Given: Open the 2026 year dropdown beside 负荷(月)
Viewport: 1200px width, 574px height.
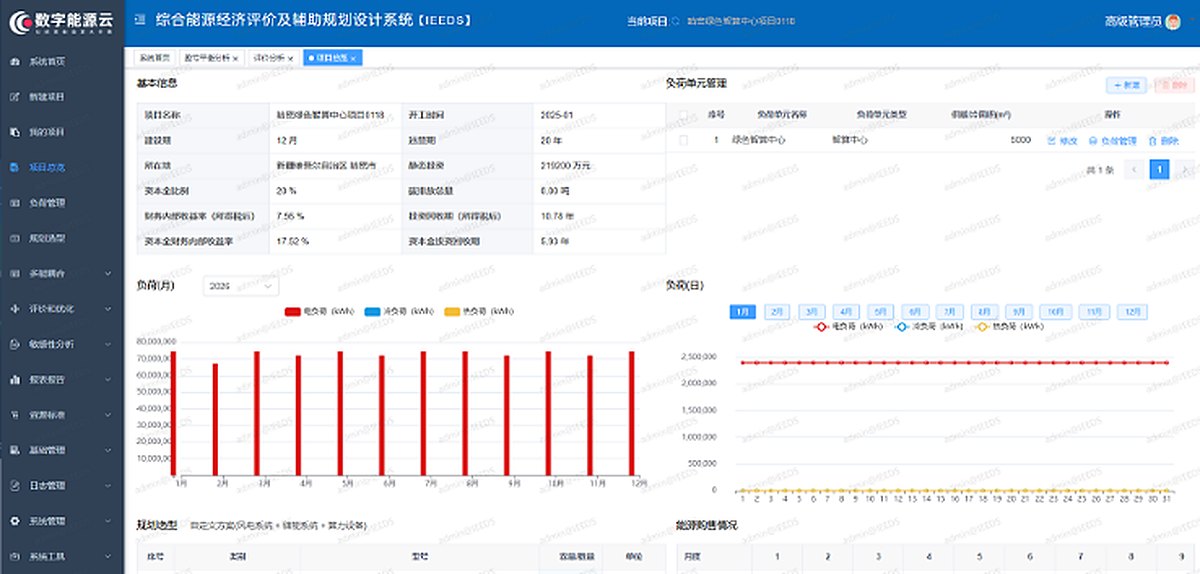Looking at the screenshot, I should [242, 286].
